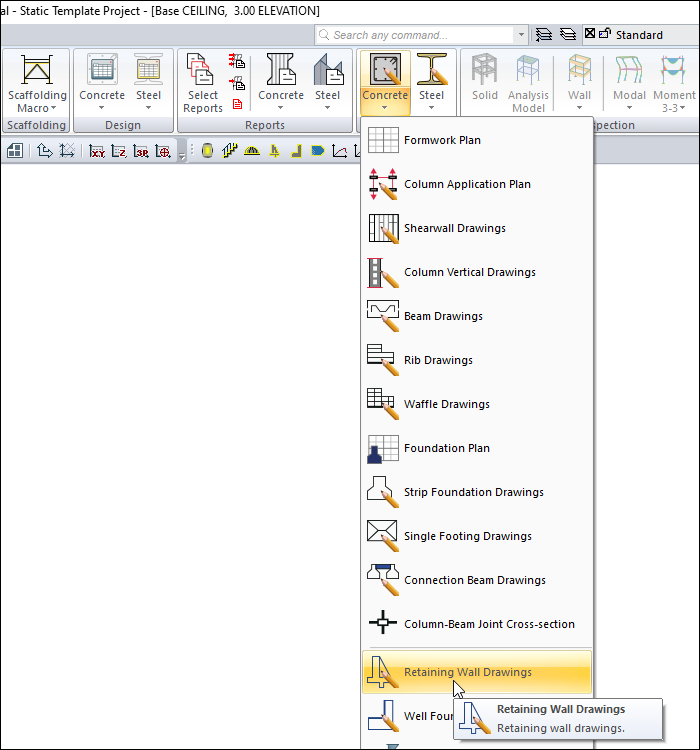Click the stacked layers icon beside search

(568, 34)
